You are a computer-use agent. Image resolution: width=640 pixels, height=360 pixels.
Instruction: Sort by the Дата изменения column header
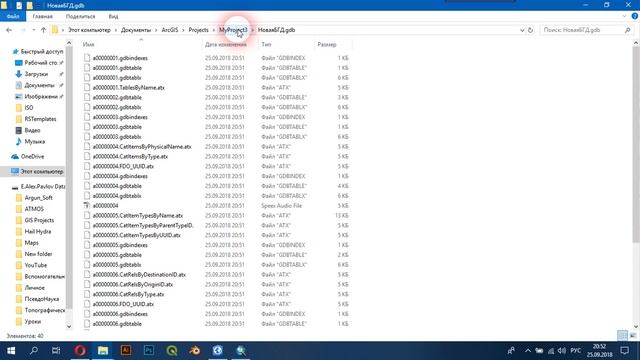225,44
